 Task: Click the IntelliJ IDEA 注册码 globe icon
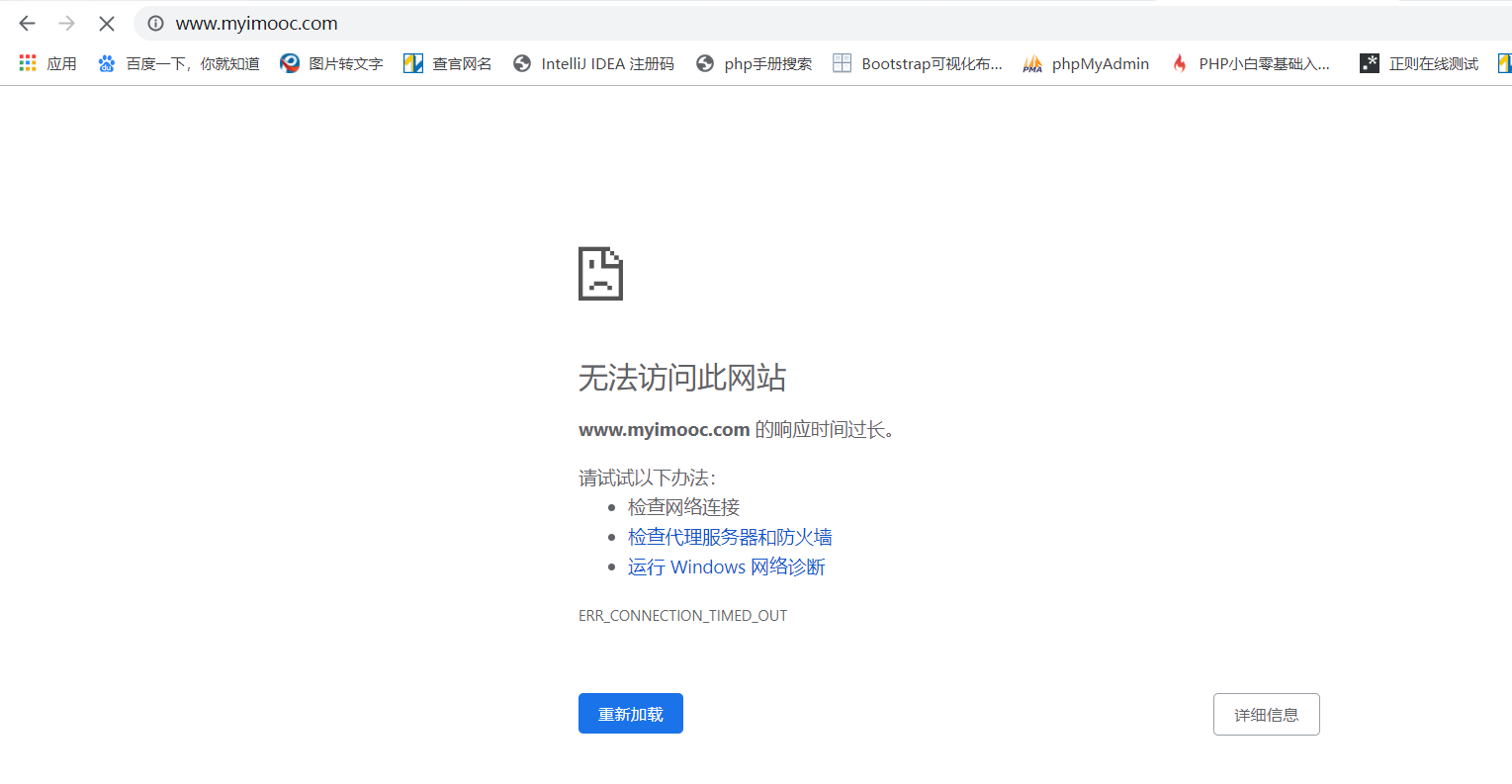[522, 63]
